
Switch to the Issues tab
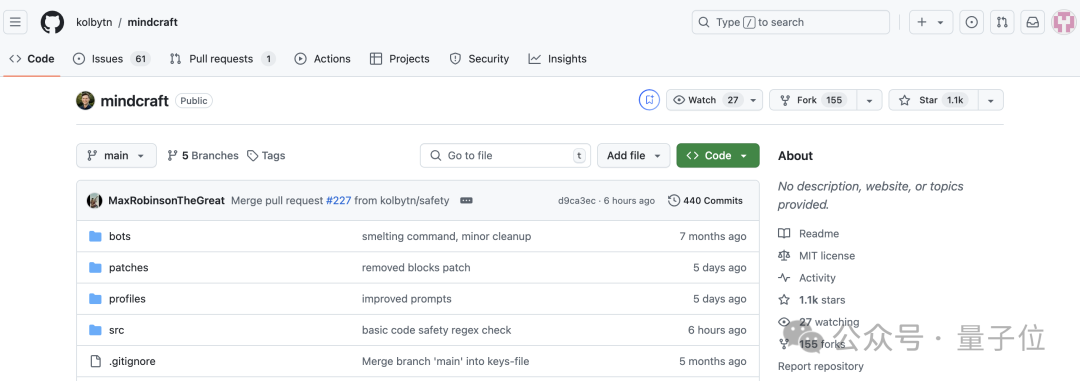[111, 59]
